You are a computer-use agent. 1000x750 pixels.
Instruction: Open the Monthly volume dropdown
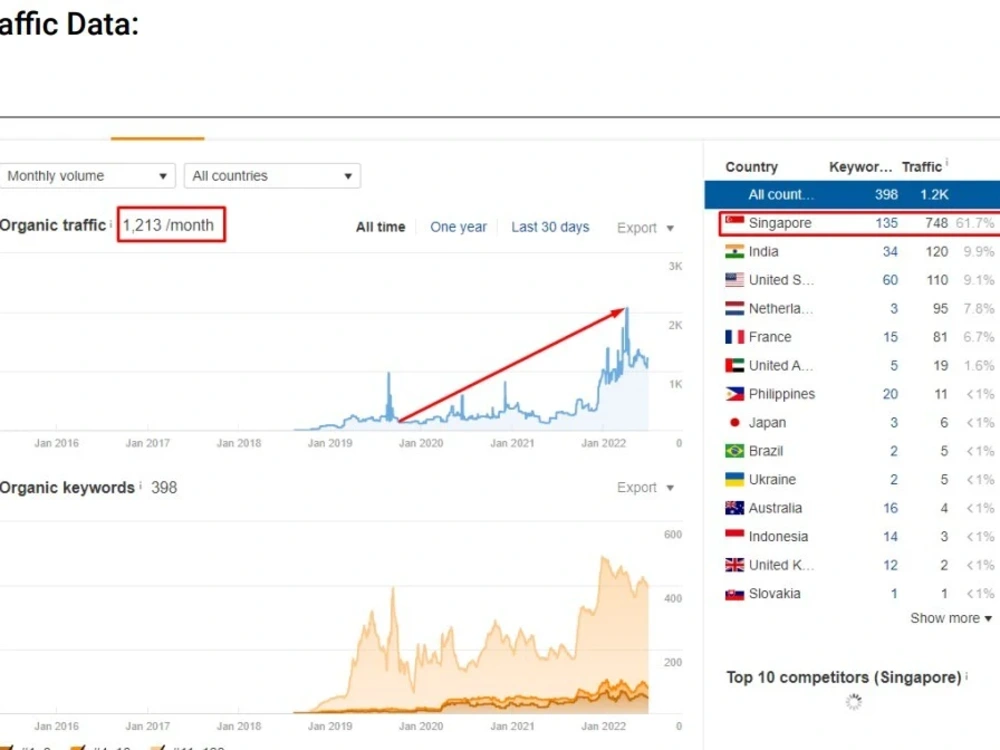click(x=88, y=176)
